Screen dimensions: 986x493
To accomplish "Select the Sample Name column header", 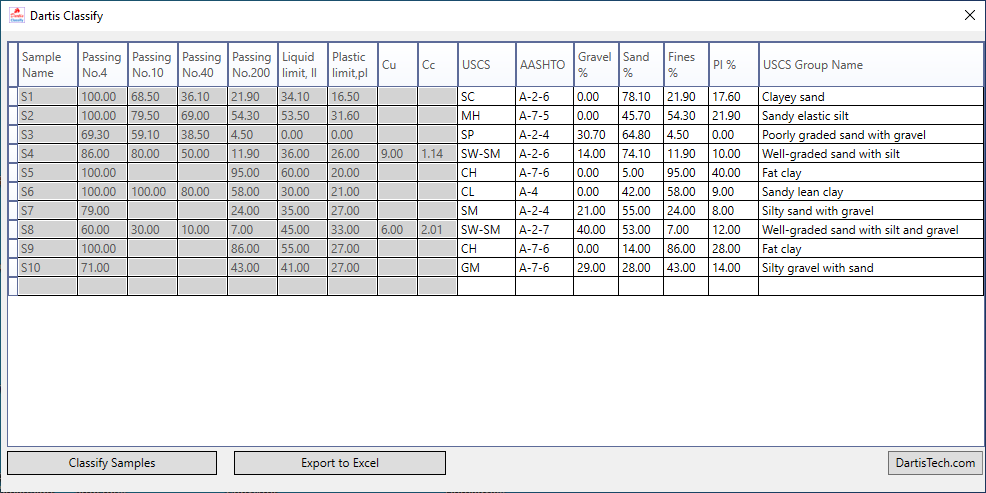I will coord(48,65).
